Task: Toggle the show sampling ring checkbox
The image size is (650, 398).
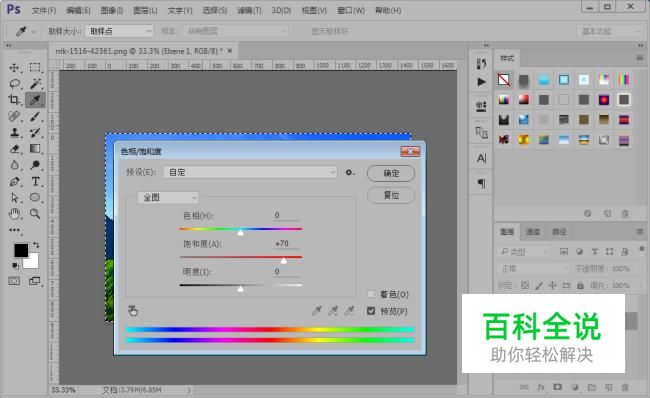Action: tap(301, 31)
